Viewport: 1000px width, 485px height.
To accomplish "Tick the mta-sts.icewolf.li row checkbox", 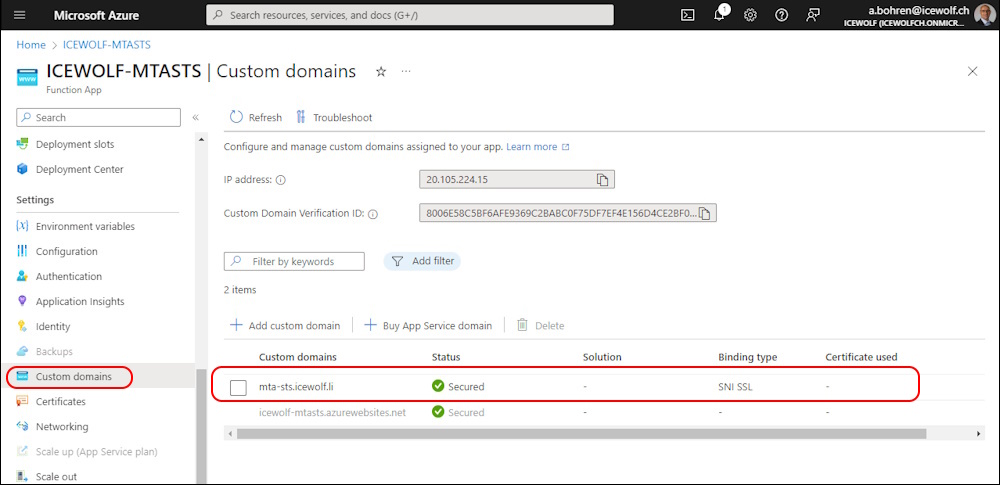I will (x=238, y=387).
